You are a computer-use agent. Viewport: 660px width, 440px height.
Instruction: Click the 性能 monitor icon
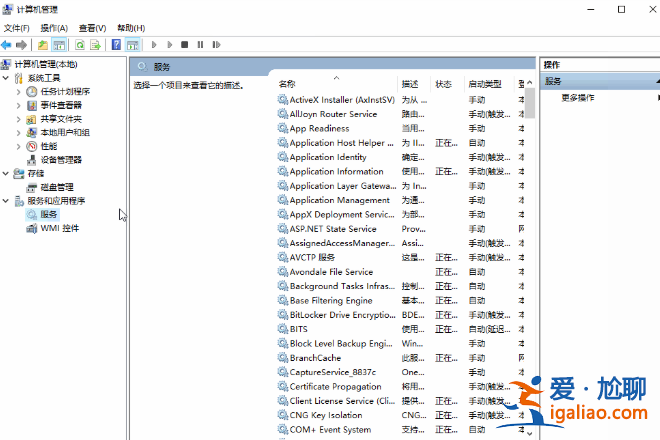(32, 147)
